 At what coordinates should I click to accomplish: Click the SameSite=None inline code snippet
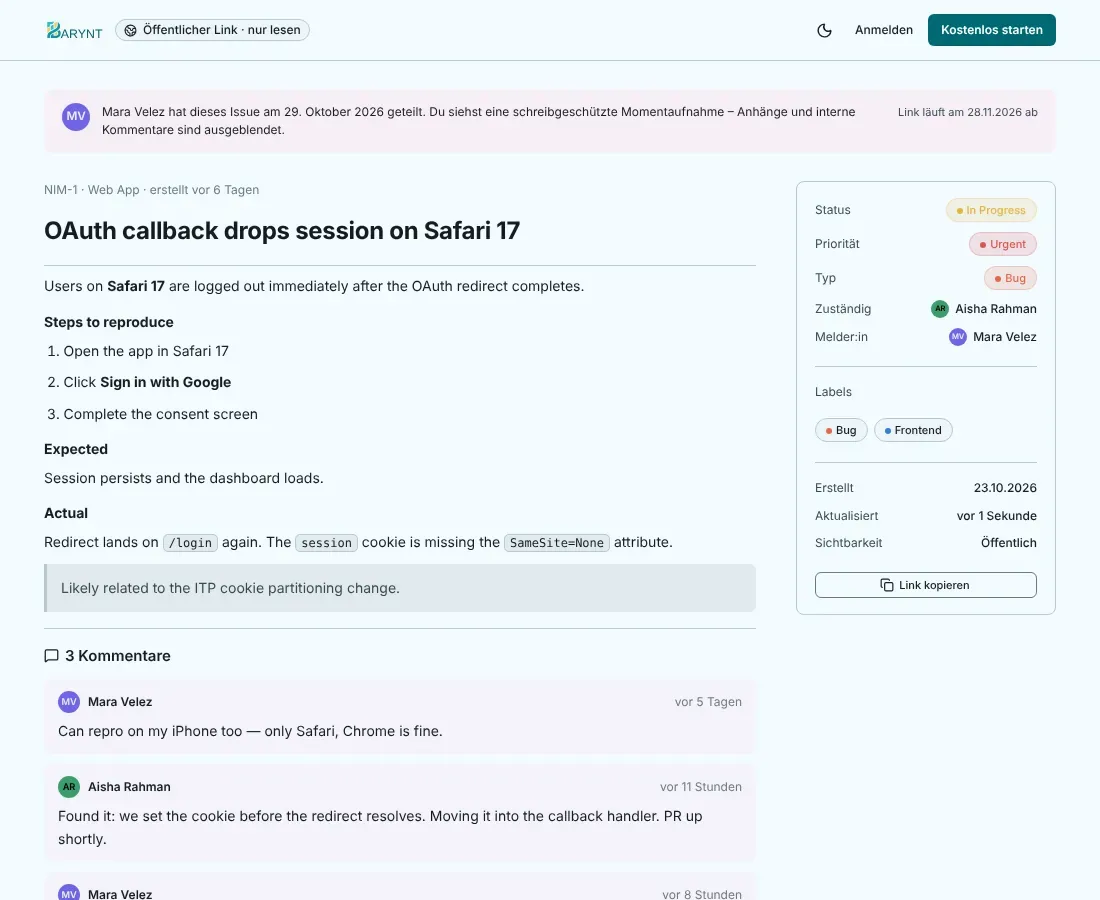(556, 543)
